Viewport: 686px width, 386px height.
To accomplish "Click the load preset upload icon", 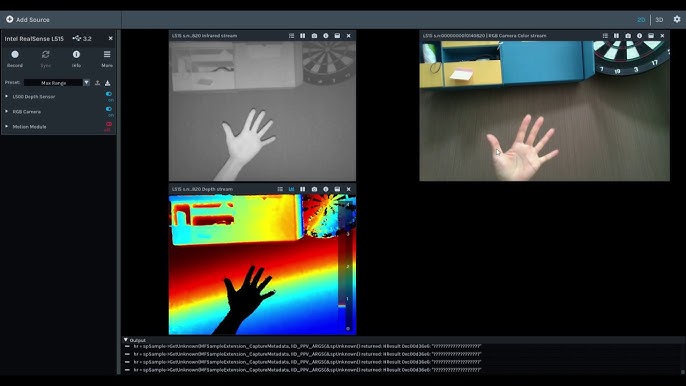I will [x=98, y=83].
